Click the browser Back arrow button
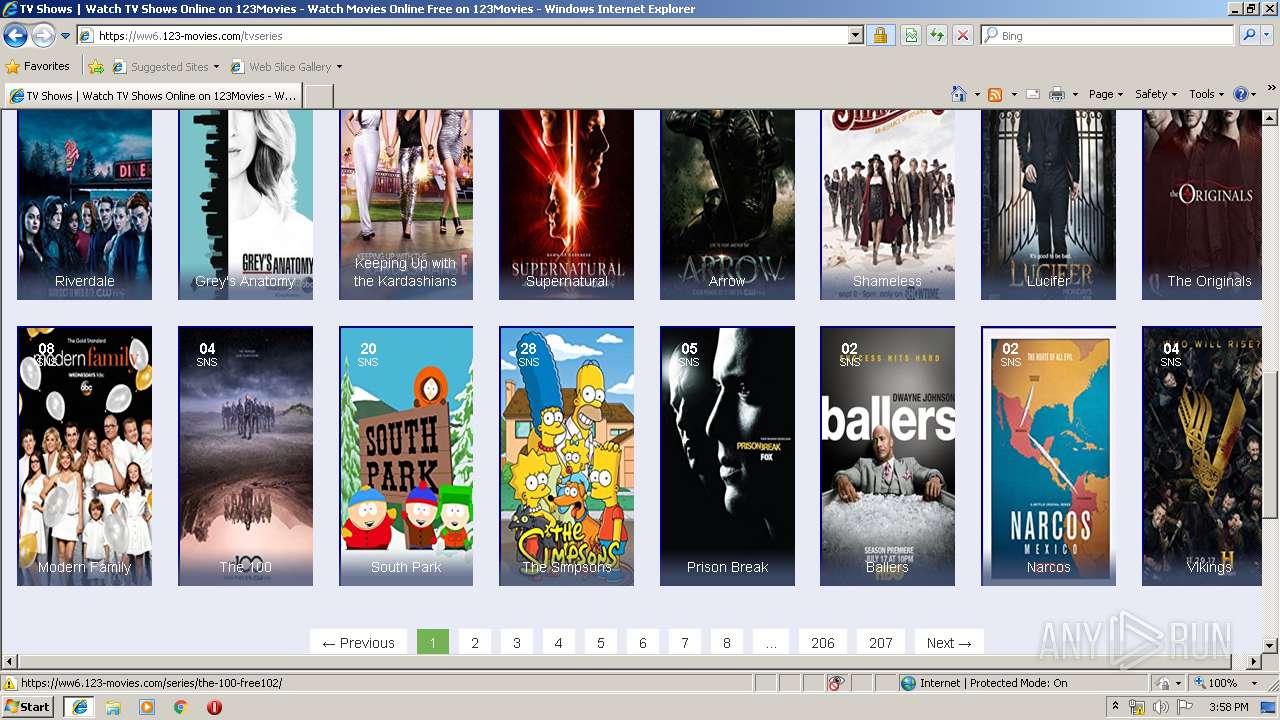The image size is (1280, 720). [x=15, y=36]
